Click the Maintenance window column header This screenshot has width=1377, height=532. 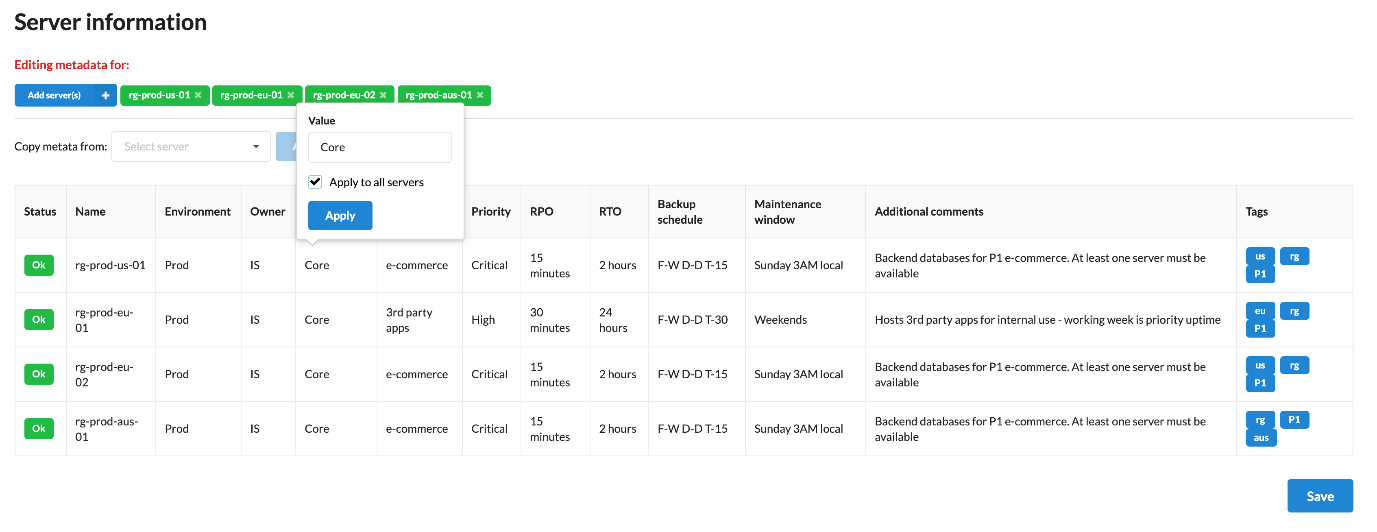coord(787,212)
